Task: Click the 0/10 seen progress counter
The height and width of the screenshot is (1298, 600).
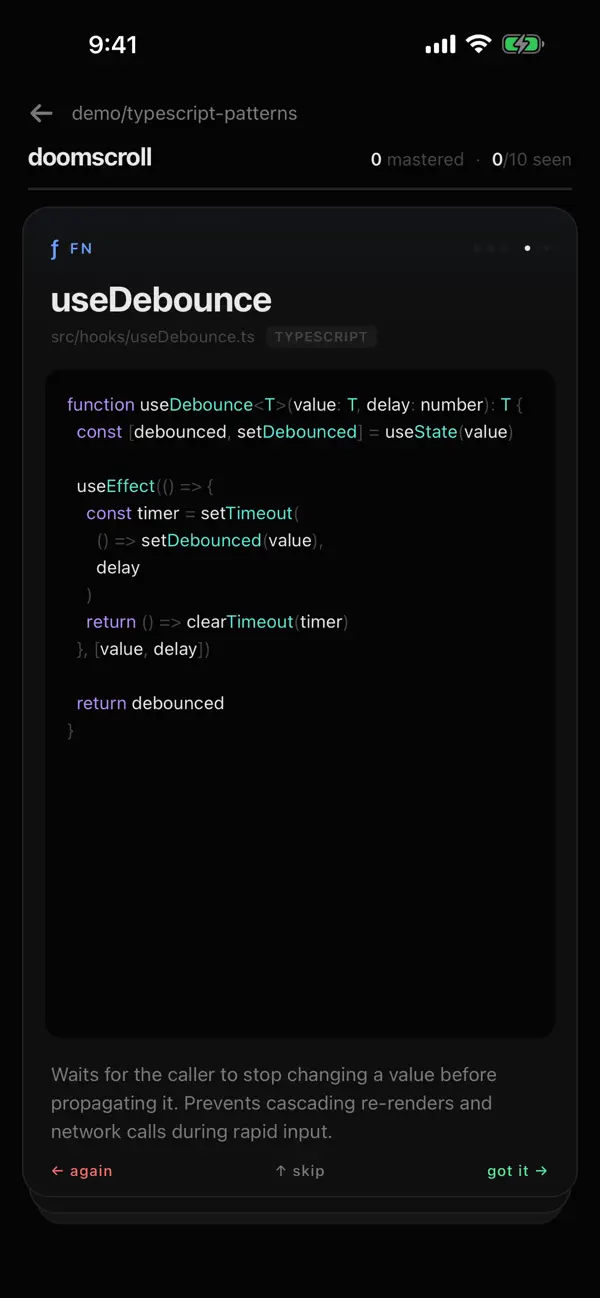Action: [531, 159]
